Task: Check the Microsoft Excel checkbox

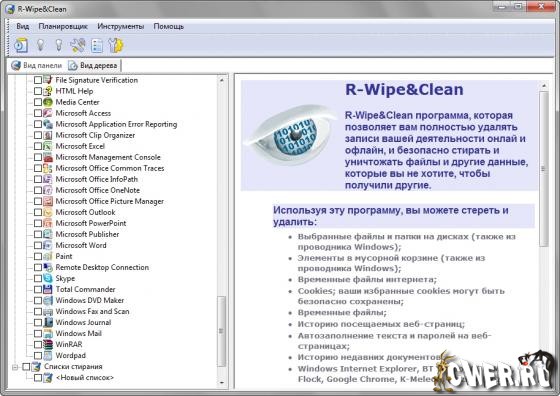Action: (x=38, y=146)
